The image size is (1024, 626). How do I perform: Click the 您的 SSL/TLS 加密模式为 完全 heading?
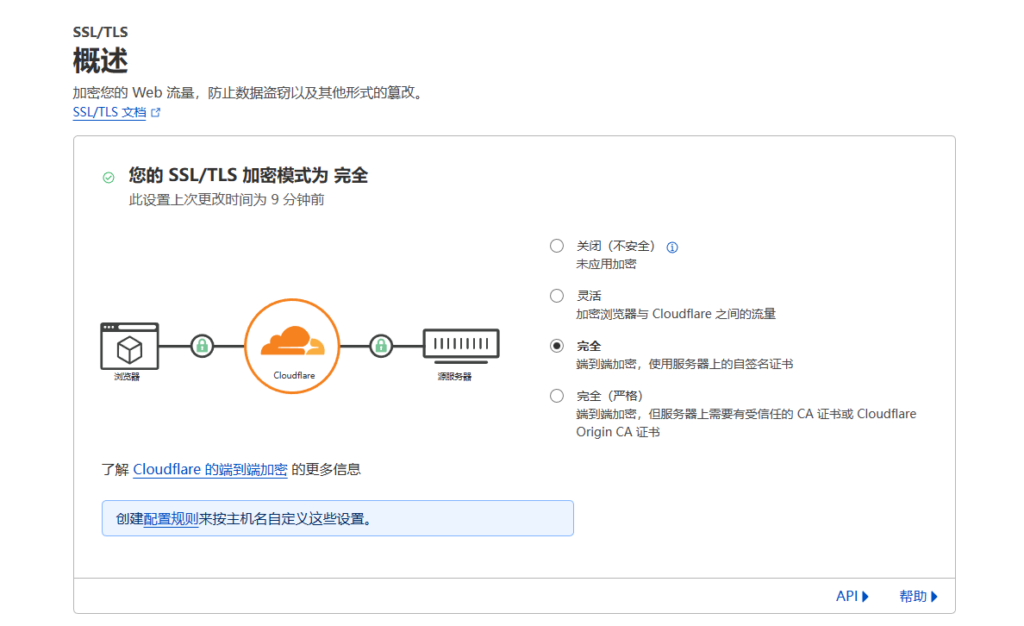[x=248, y=176]
